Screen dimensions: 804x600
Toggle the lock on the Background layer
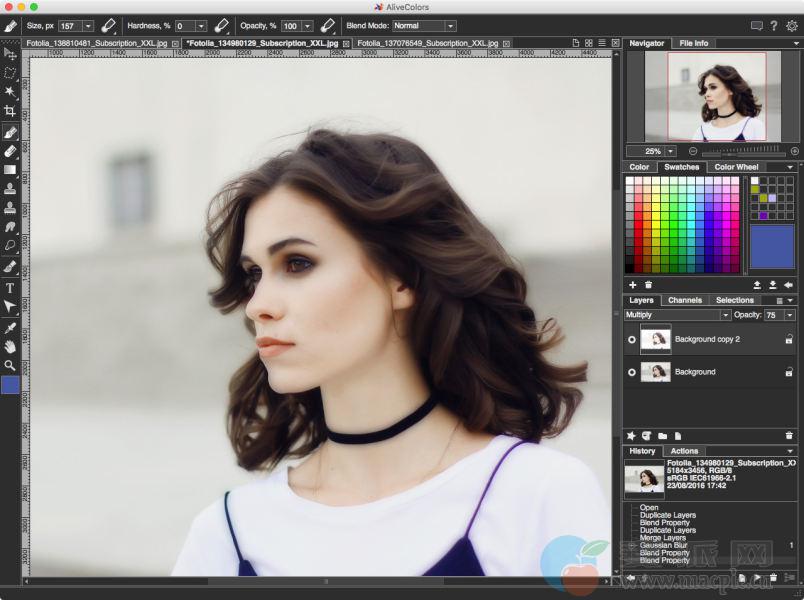[x=789, y=372]
